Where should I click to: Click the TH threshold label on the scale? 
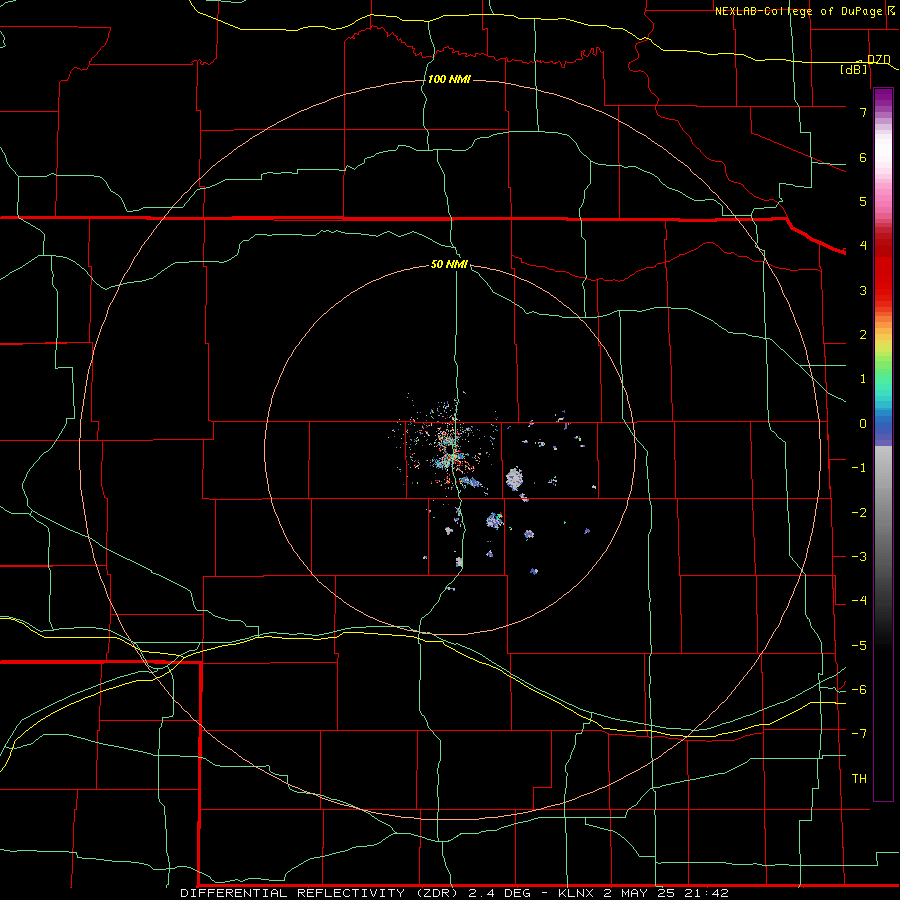coord(859,779)
